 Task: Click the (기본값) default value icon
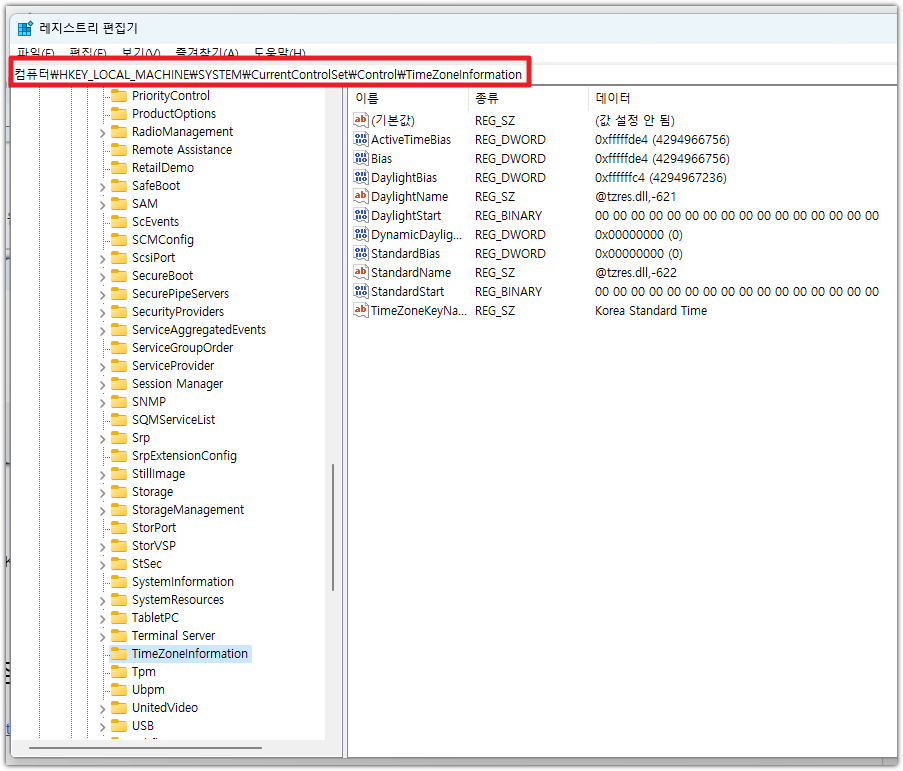(361, 121)
